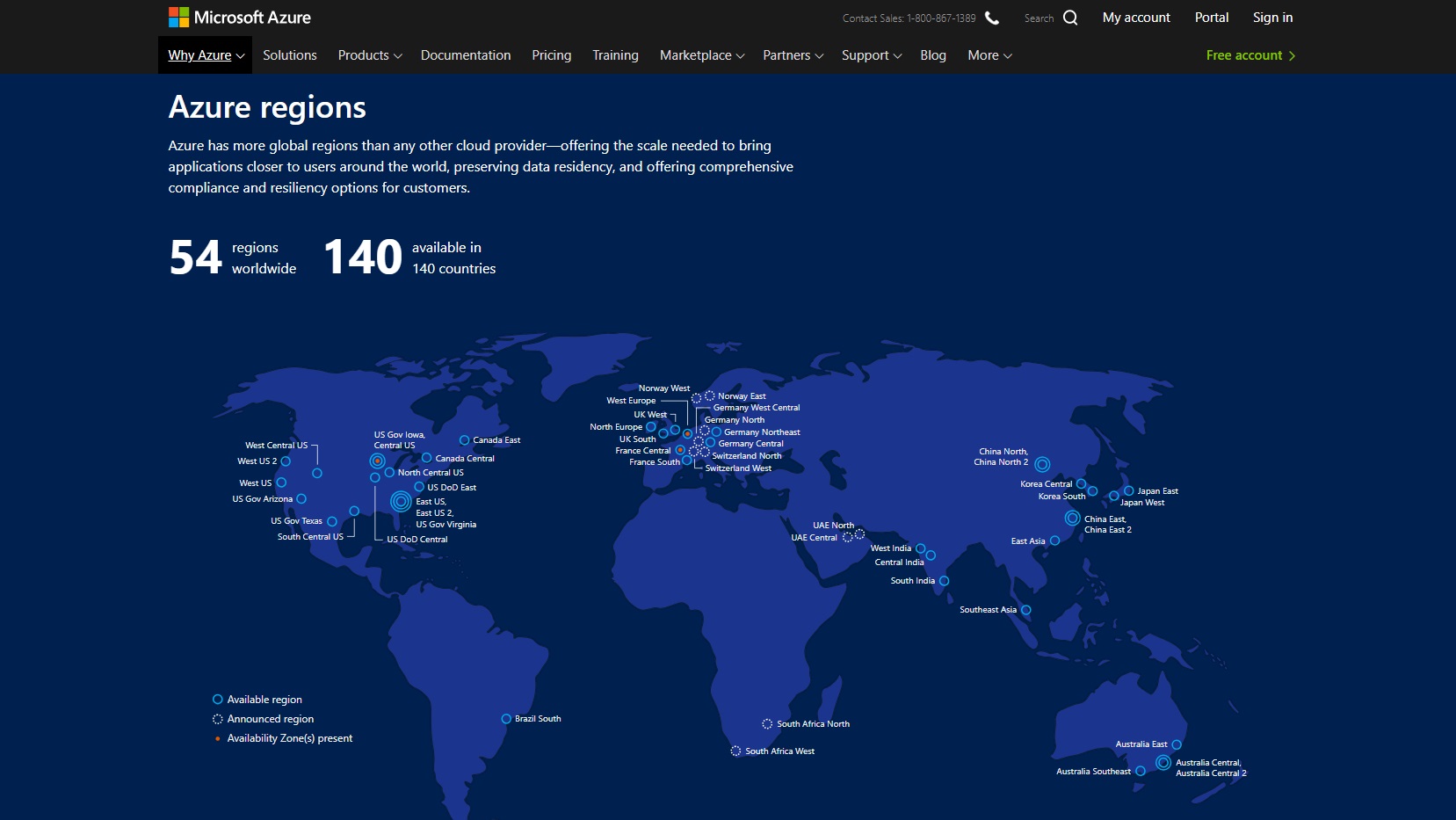Open My account link
Viewport: 1456px width, 820px height.
(1136, 18)
